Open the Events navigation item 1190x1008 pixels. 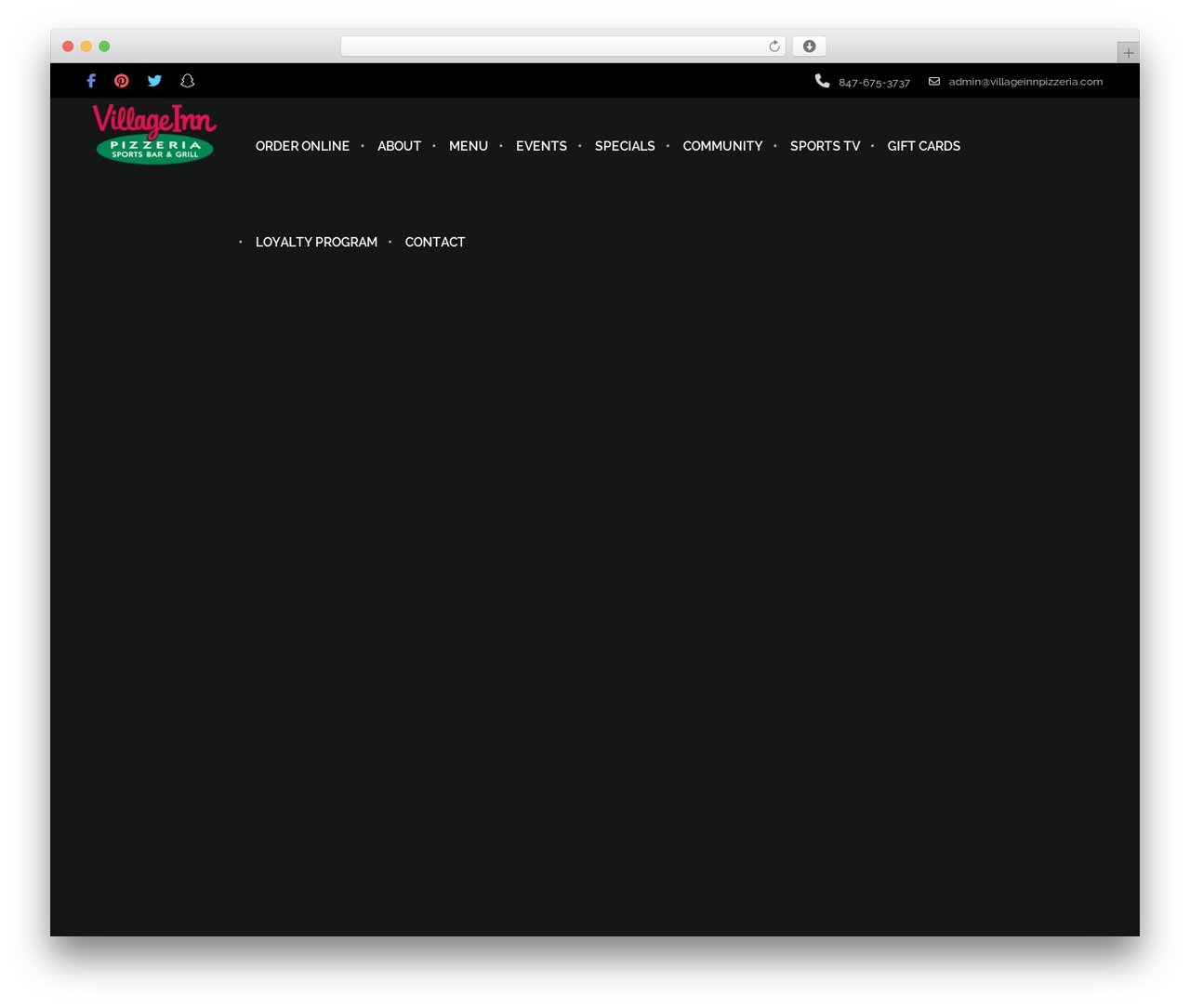click(541, 146)
